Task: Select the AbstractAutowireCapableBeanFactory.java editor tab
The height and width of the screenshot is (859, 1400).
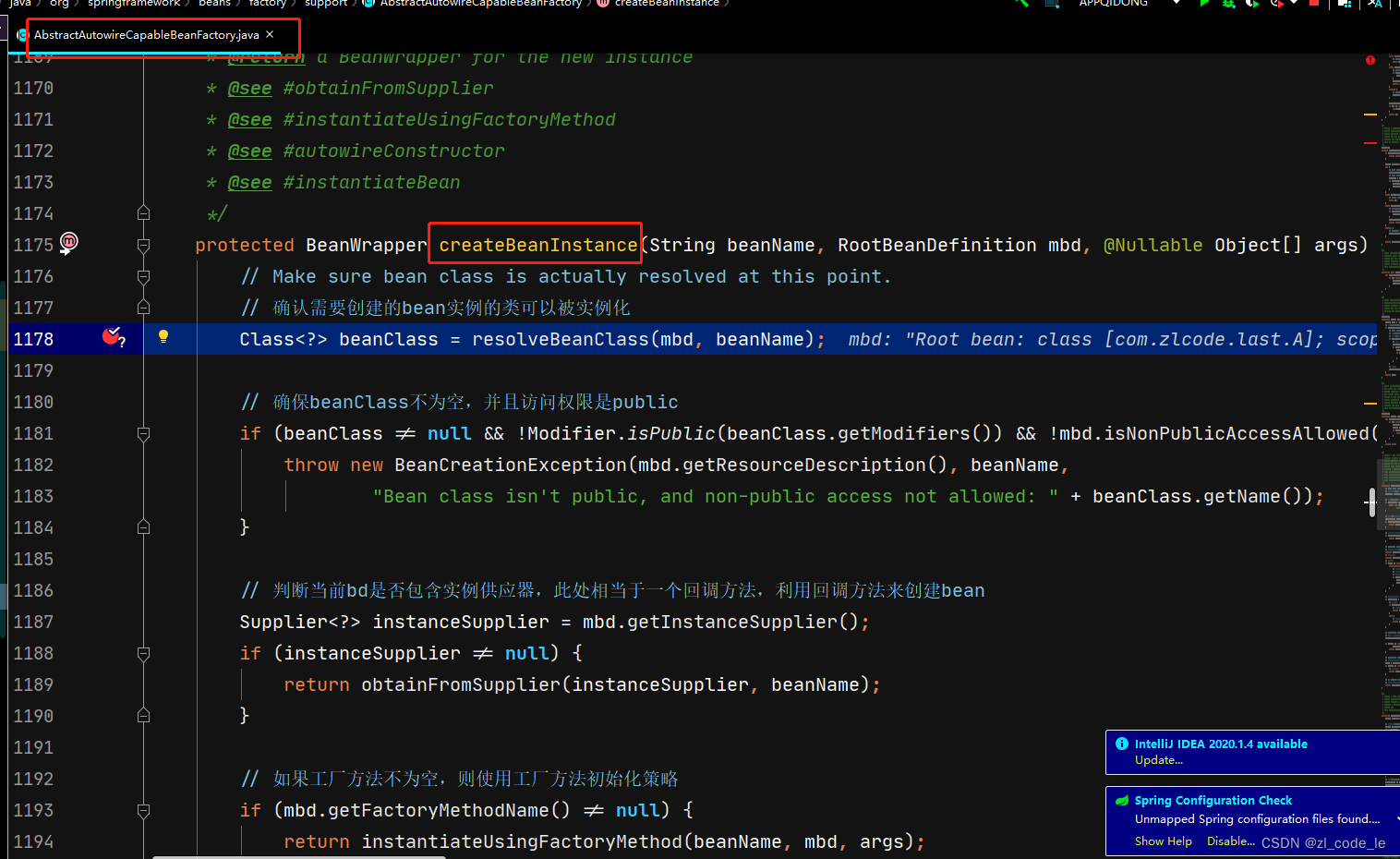Action: [x=146, y=35]
